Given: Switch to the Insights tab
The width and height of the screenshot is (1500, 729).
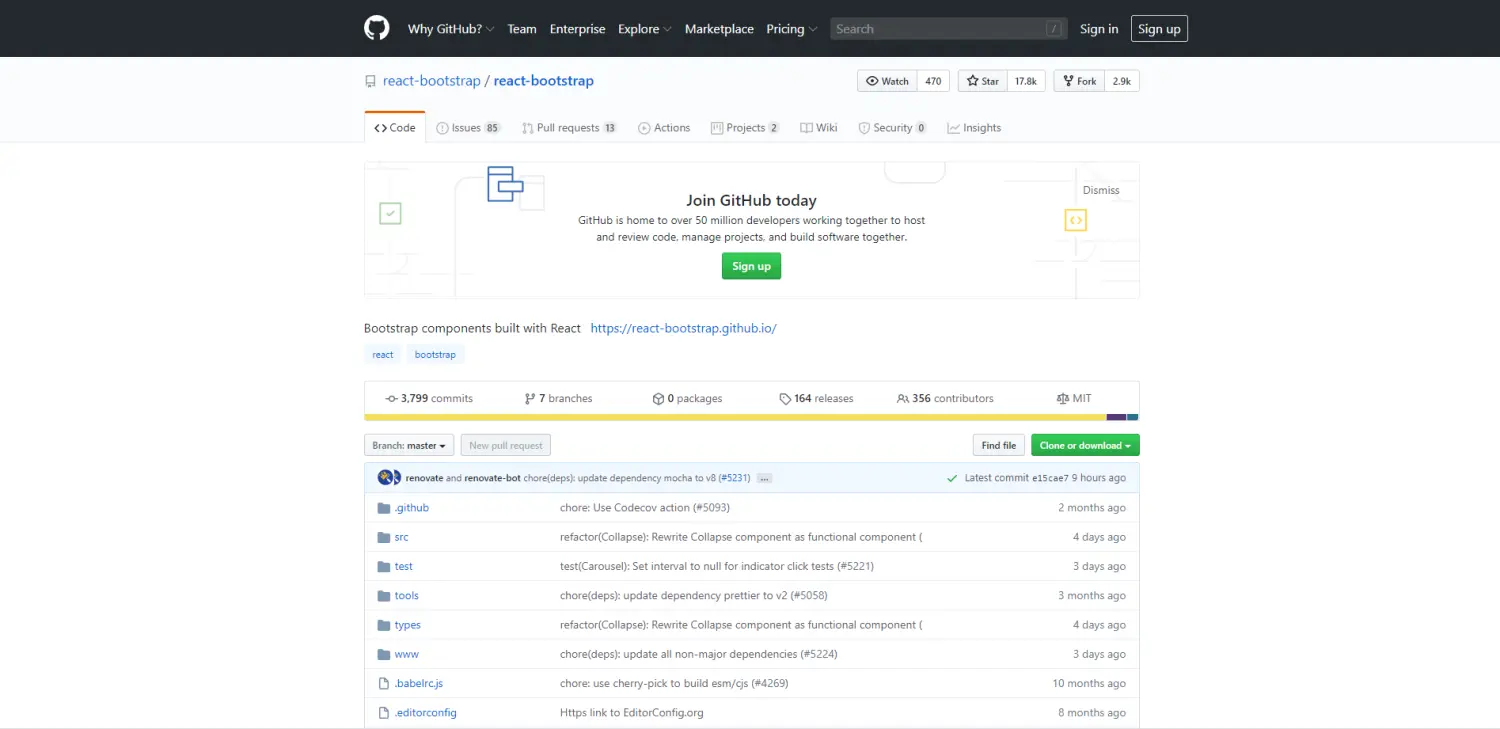Looking at the screenshot, I should 974,128.
